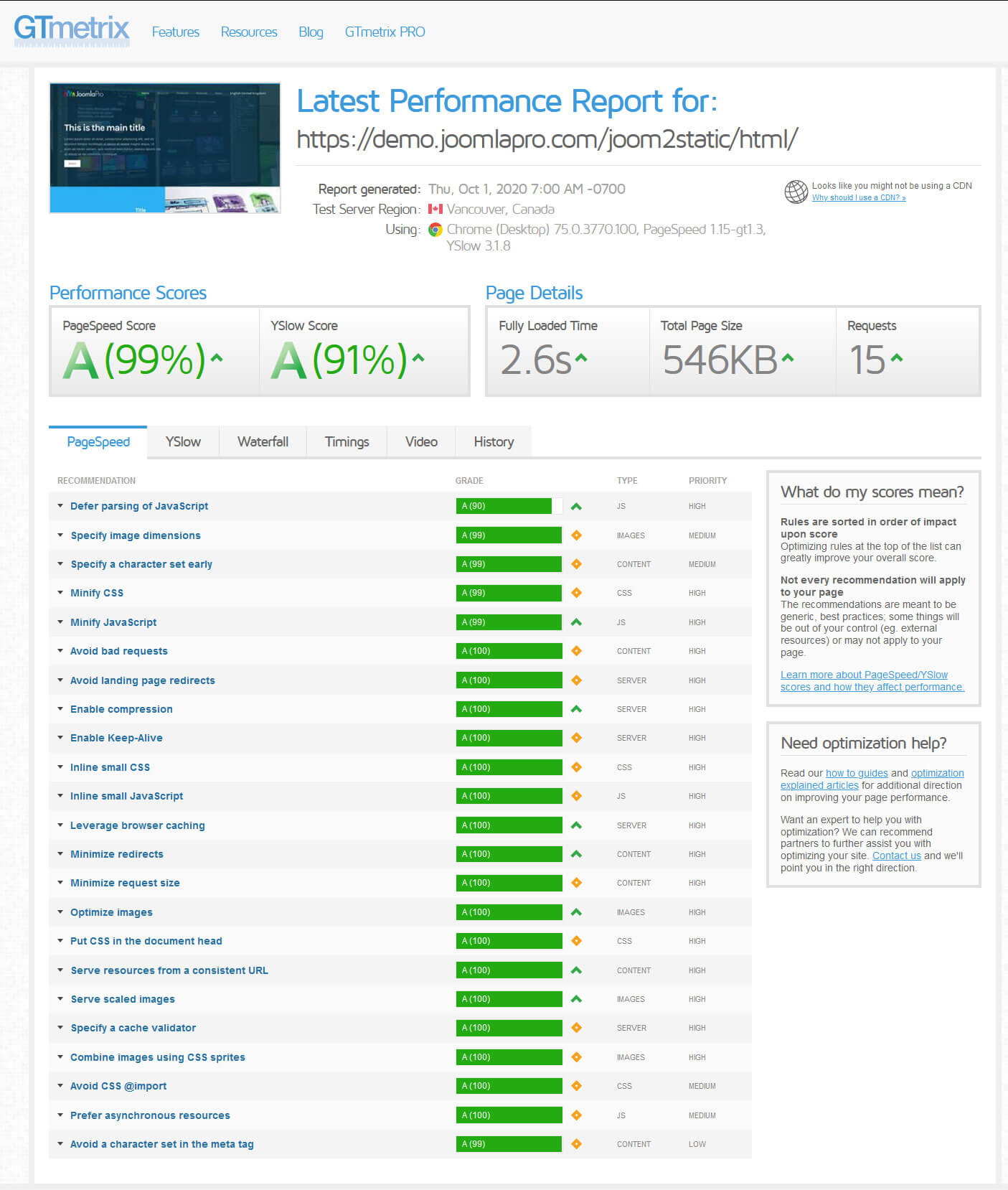Image resolution: width=1008 pixels, height=1190 pixels.
Task: Switch to the Video tab
Action: click(x=421, y=441)
